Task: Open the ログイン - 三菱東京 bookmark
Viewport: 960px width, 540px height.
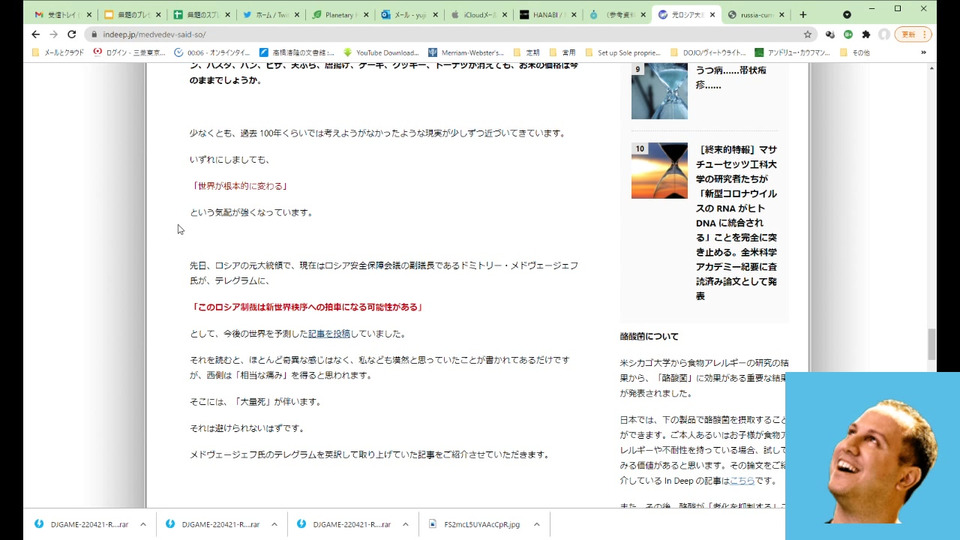Action: click(129, 53)
